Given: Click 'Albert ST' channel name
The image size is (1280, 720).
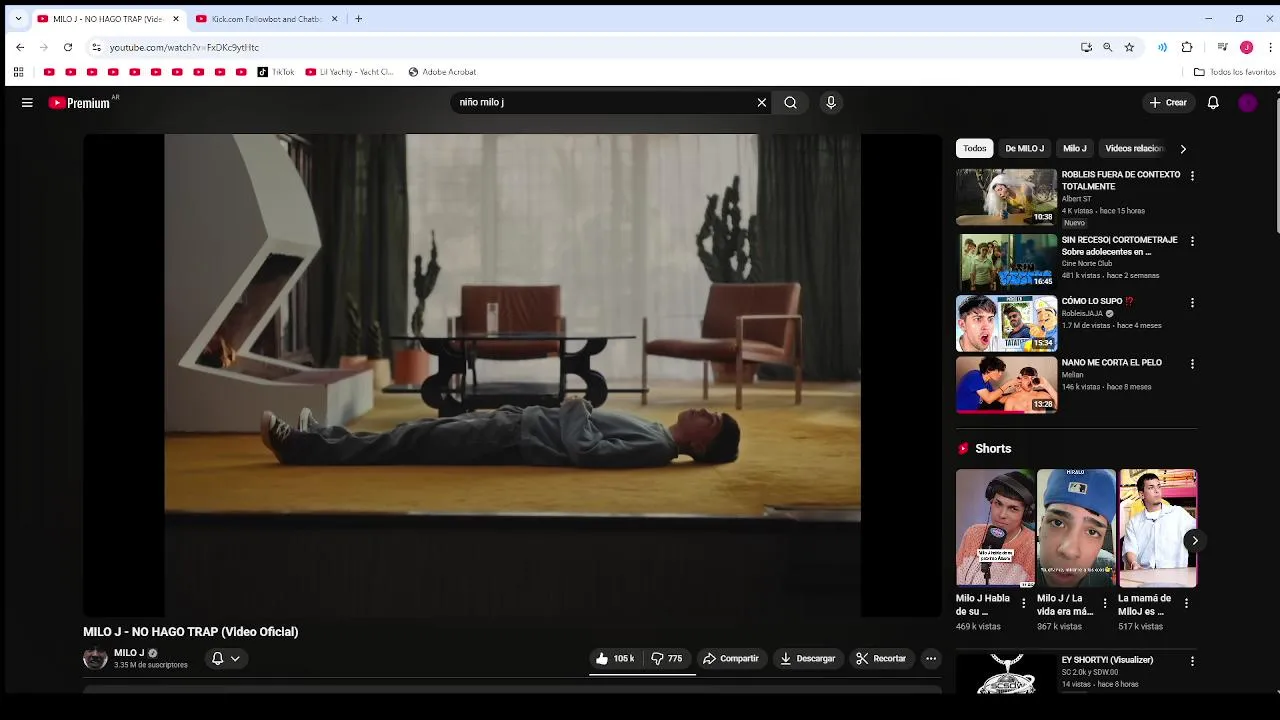Looking at the screenshot, I should (x=1076, y=199).
